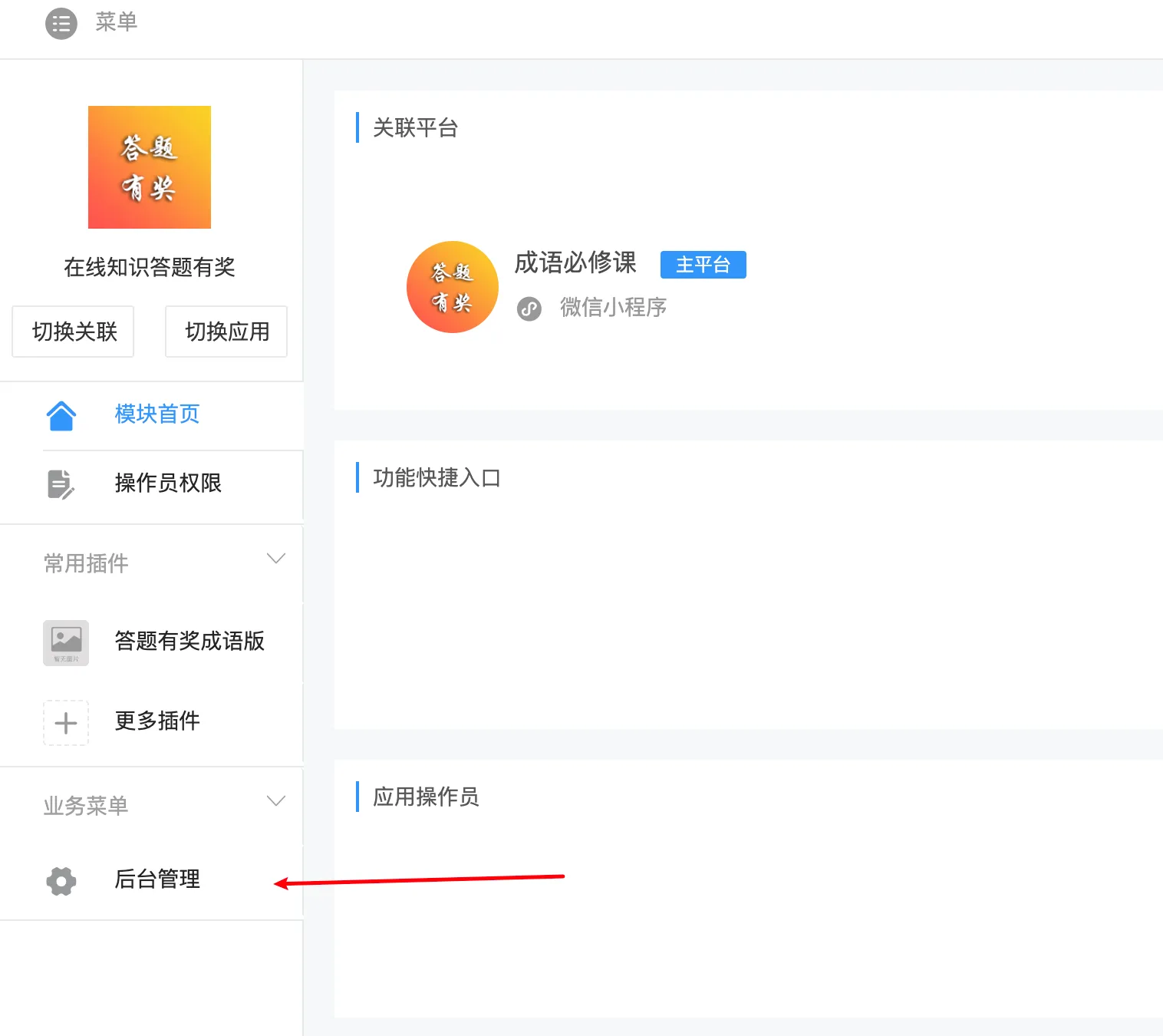Open 后台管理 menu item
The width and height of the screenshot is (1163, 1036).
coord(157,879)
